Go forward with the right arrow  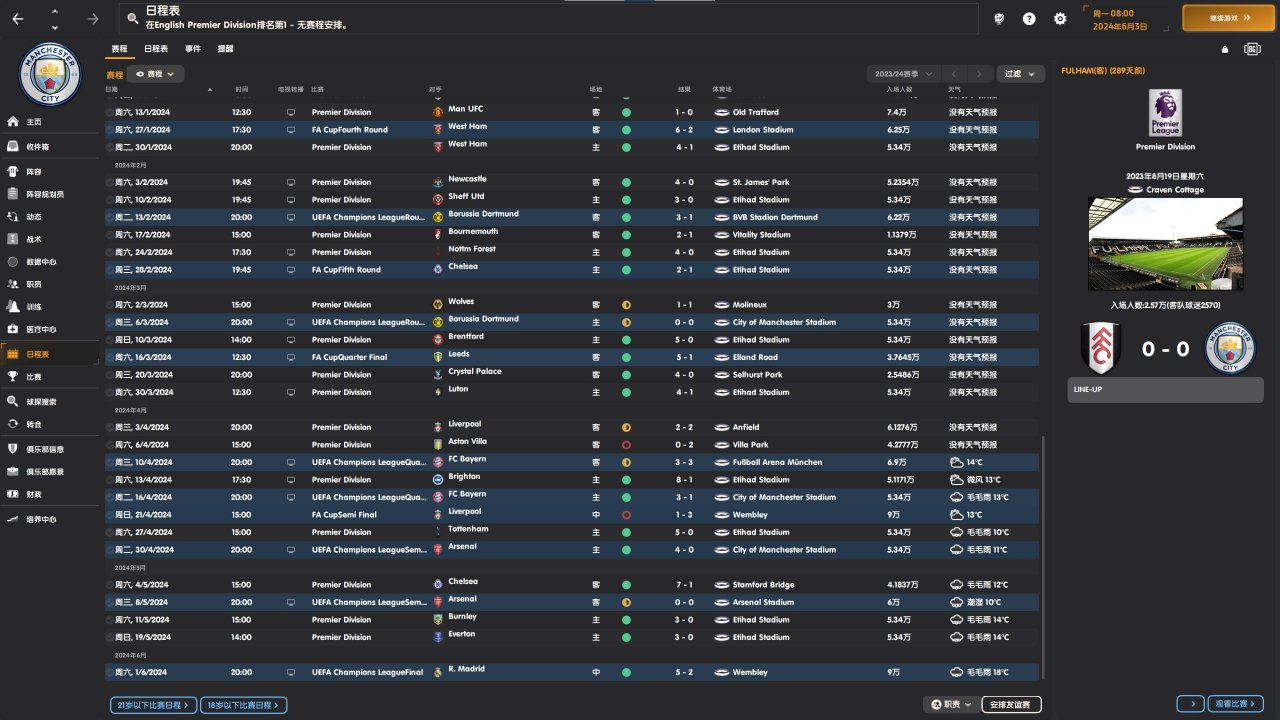pos(93,19)
